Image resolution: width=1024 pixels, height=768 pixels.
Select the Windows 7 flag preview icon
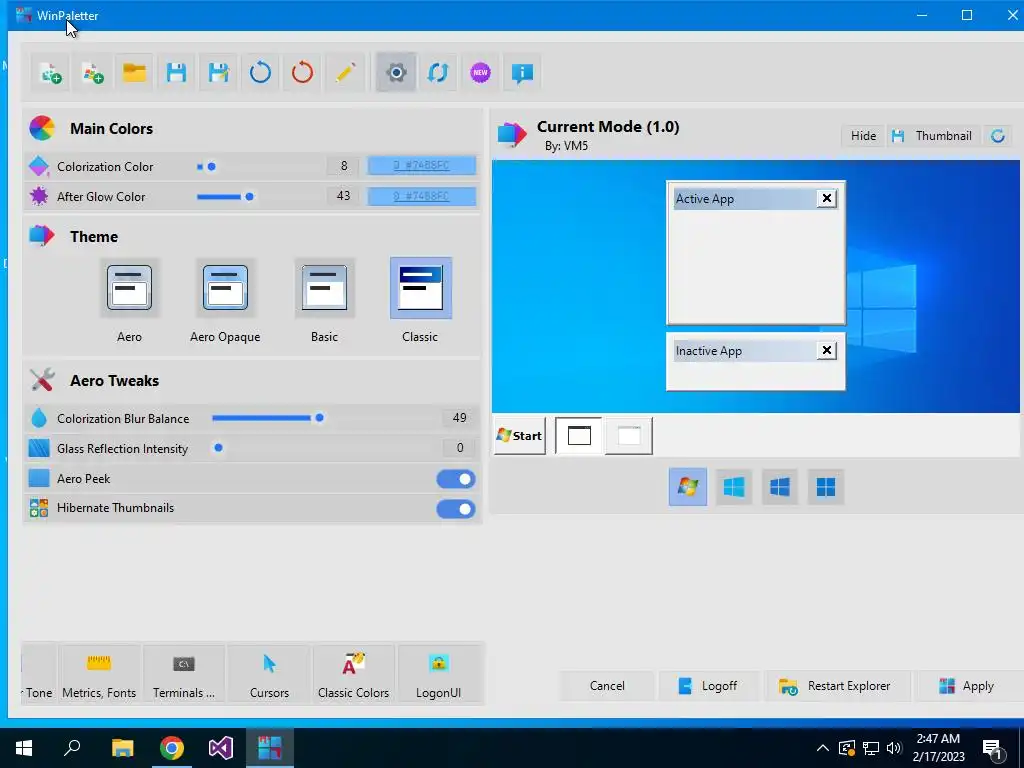point(688,487)
